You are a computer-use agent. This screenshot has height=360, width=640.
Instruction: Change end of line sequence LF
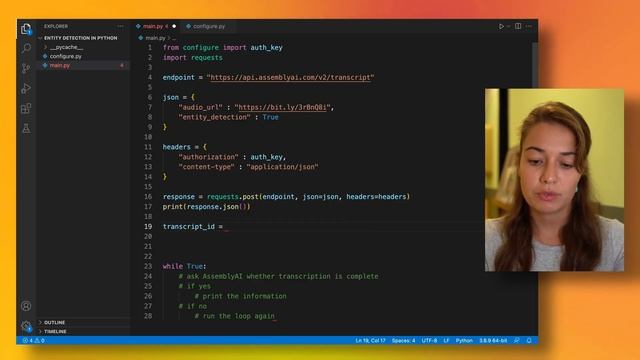[447, 340]
